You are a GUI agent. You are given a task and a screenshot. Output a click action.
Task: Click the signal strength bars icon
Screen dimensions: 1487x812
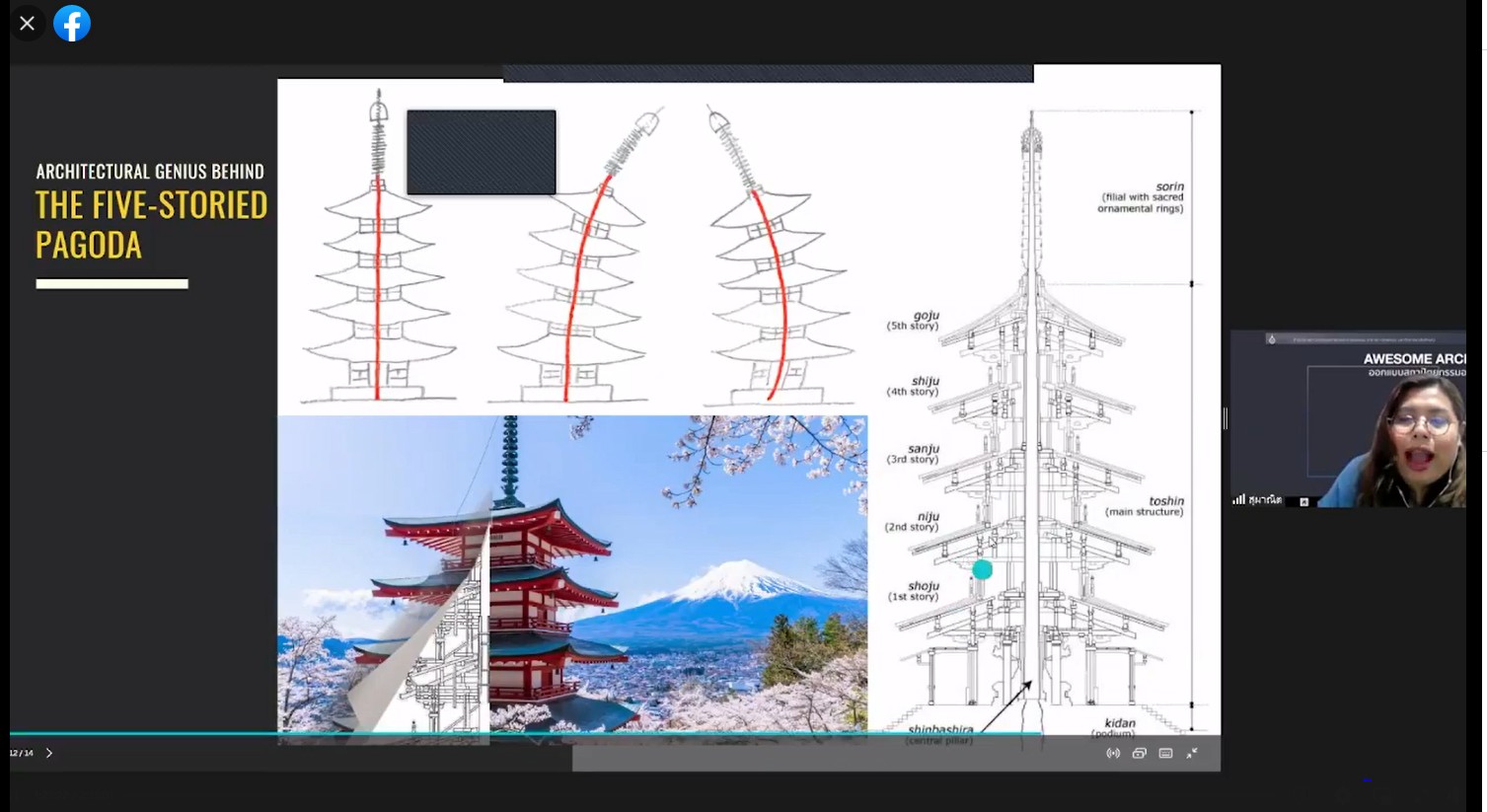[1238, 500]
